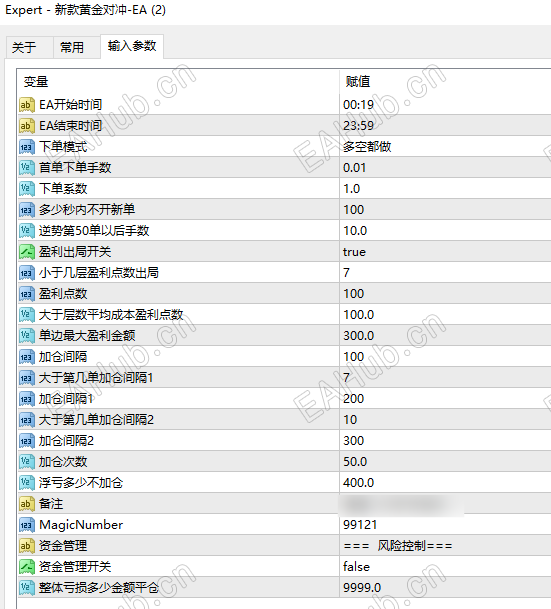
Task: Edit the 盈利点数 value 100
Action: click(x=353, y=294)
